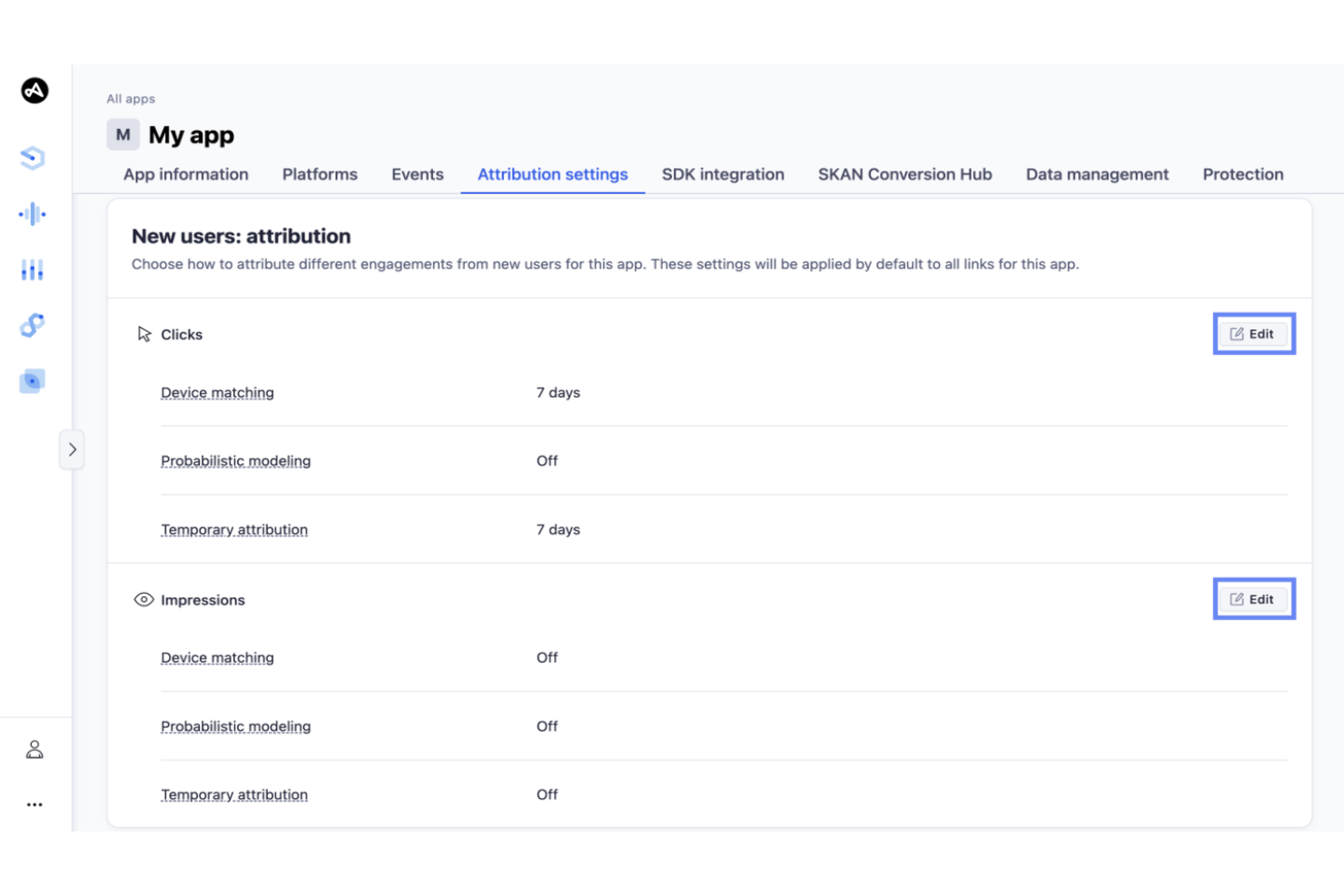Open the Adjust logo home icon

pyautogui.click(x=35, y=90)
